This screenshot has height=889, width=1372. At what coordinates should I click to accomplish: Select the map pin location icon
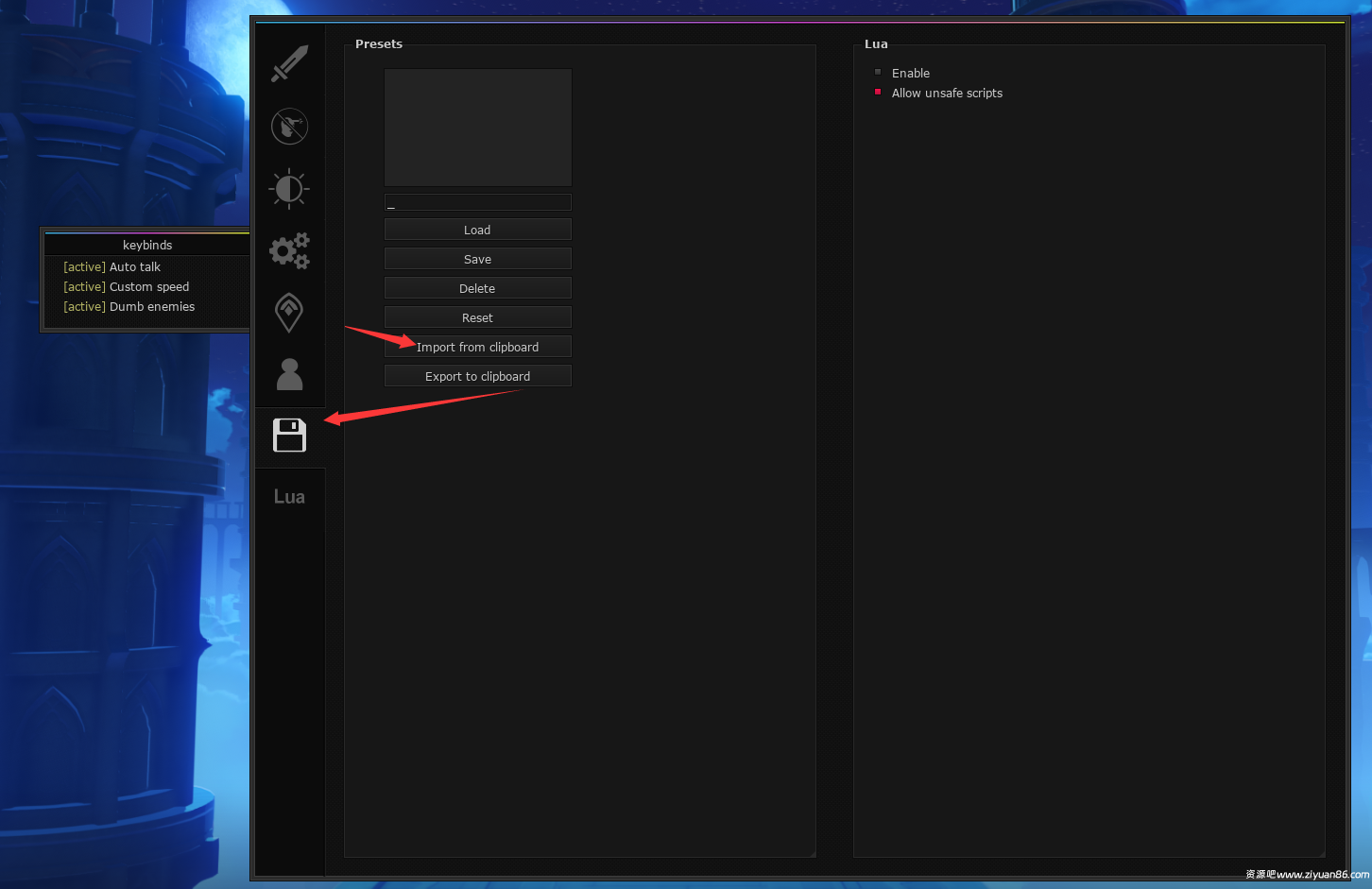click(x=289, y=313)
